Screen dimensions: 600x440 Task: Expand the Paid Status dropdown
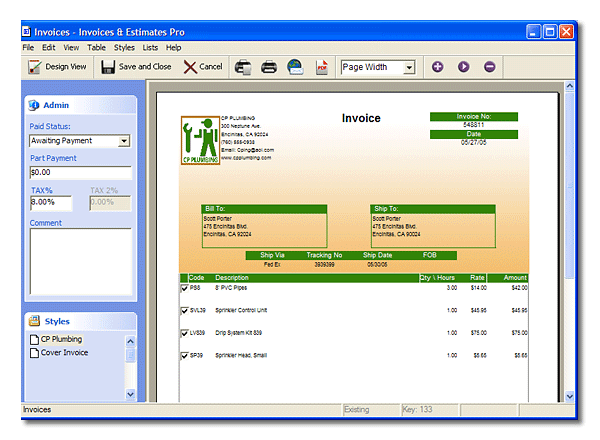tap(124, 141)
